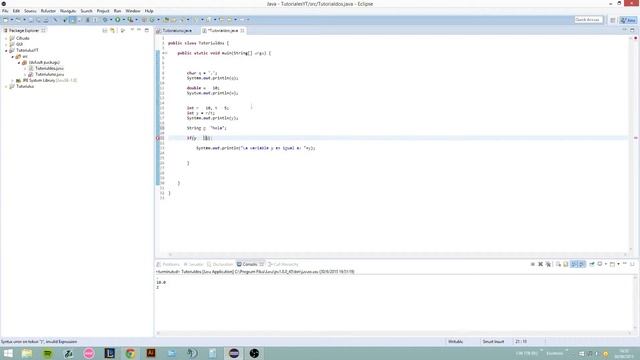640x360 pixels.
Task: Open the Windows Start button
Action: pyautogui.click(x=8, y=353)
